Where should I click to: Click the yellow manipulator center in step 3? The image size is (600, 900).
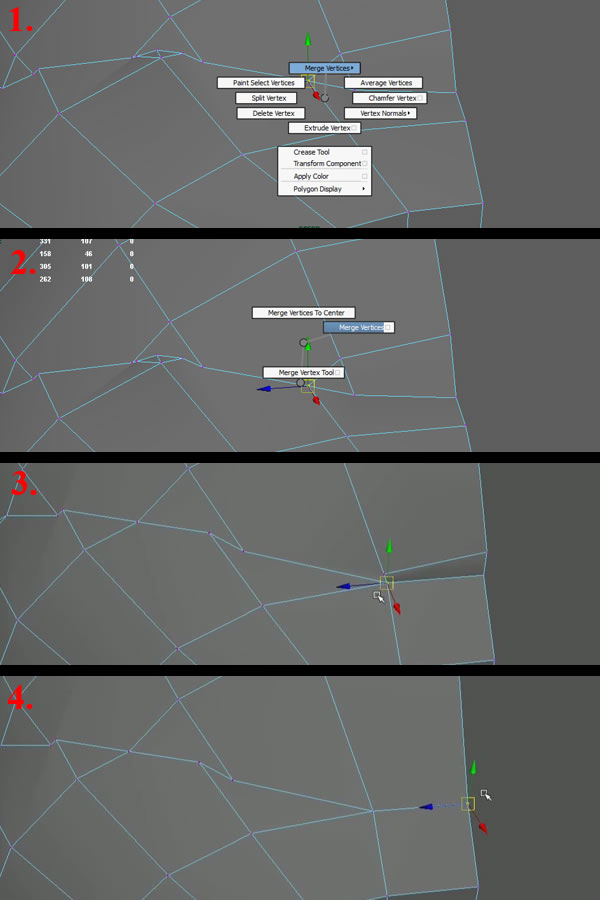(387, 582)
